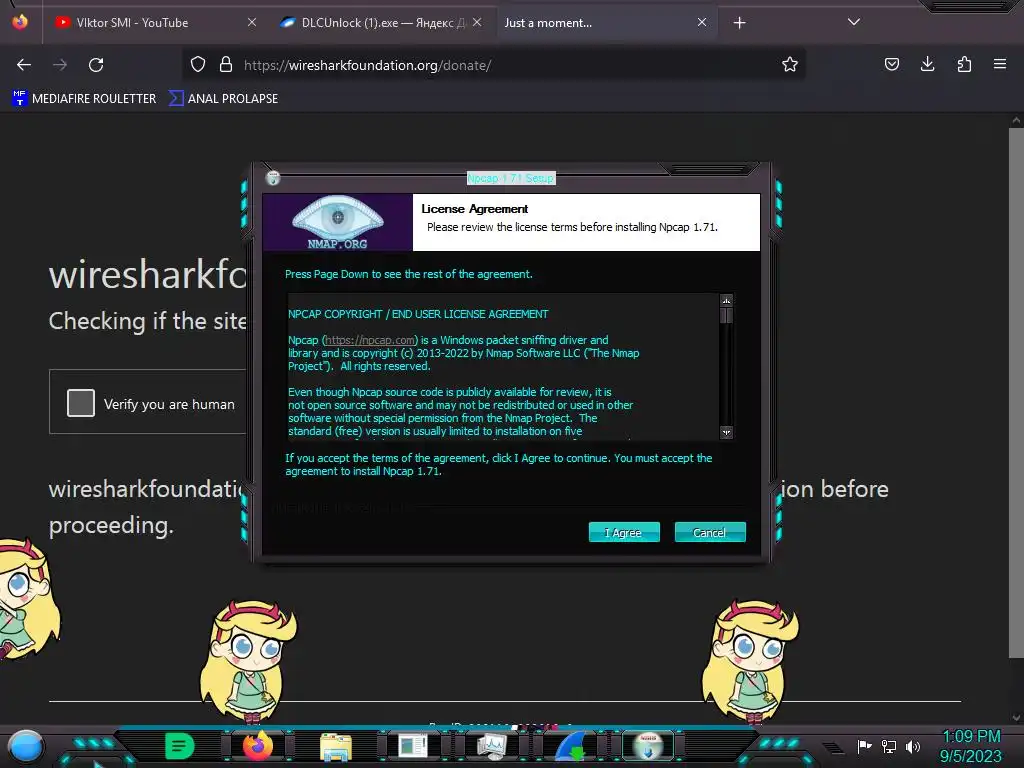The width and height of the screenshot is (1024, 768).
Task: Click the browser page vertical scrollbar
Action: coord(1016,393)
